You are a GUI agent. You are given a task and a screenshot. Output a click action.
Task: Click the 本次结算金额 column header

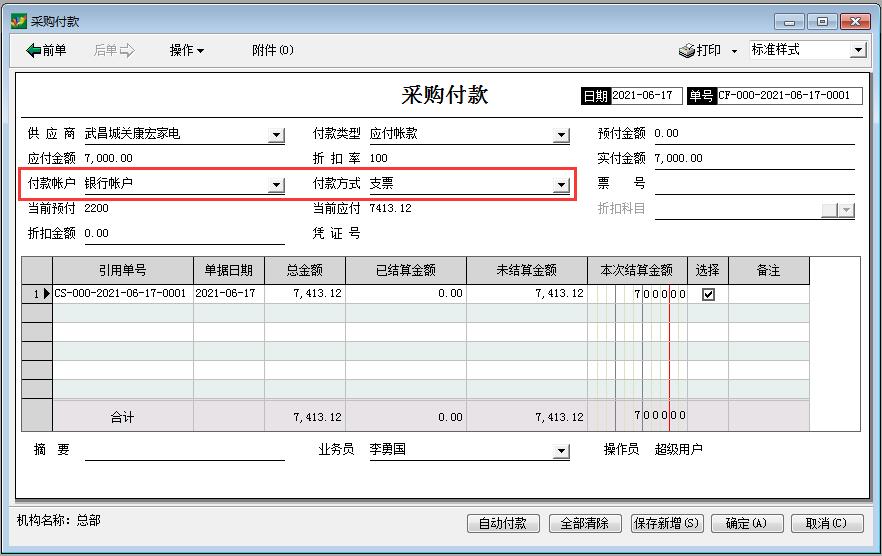[x=637, y=271]
